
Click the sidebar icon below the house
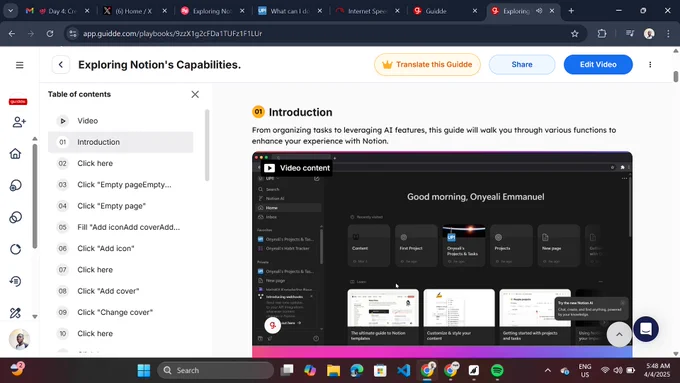15,186
